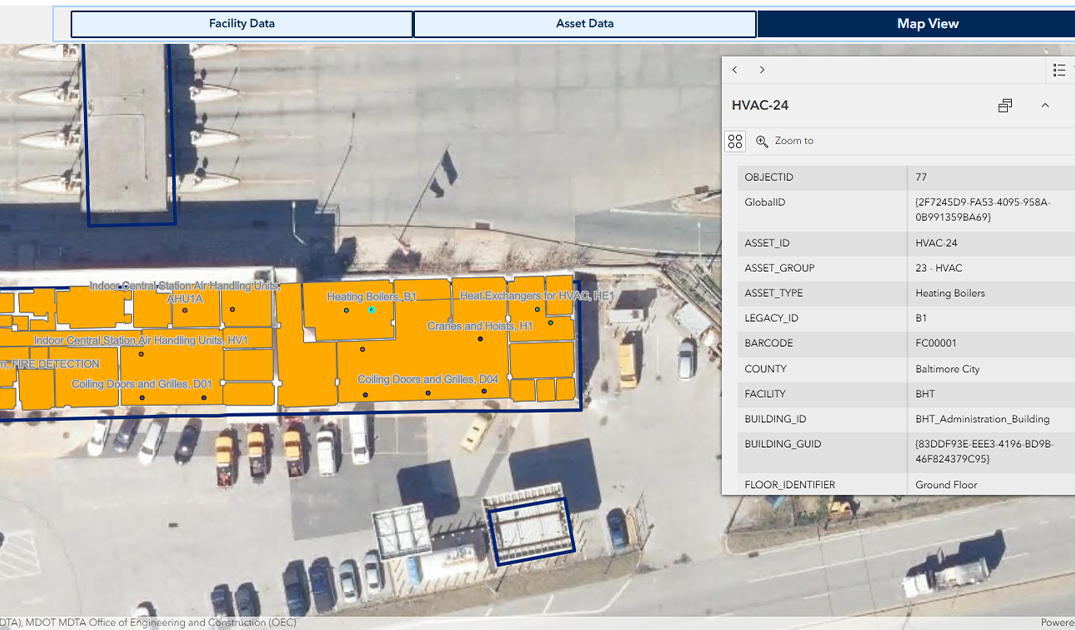Viewport: 1075px width, 630px height.
Task: Click Coiling Doors and Grilles, D01 label
Action: coord(142,384)
